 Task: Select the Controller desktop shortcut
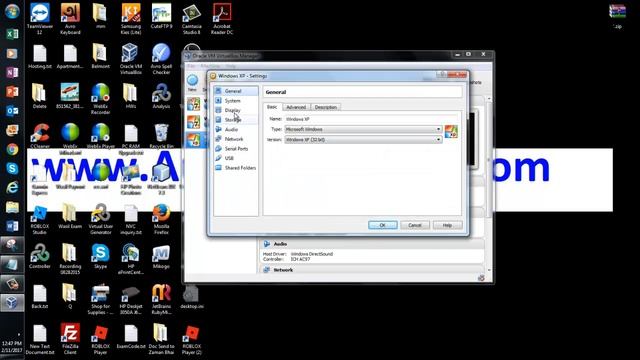[x=40, y=256]
